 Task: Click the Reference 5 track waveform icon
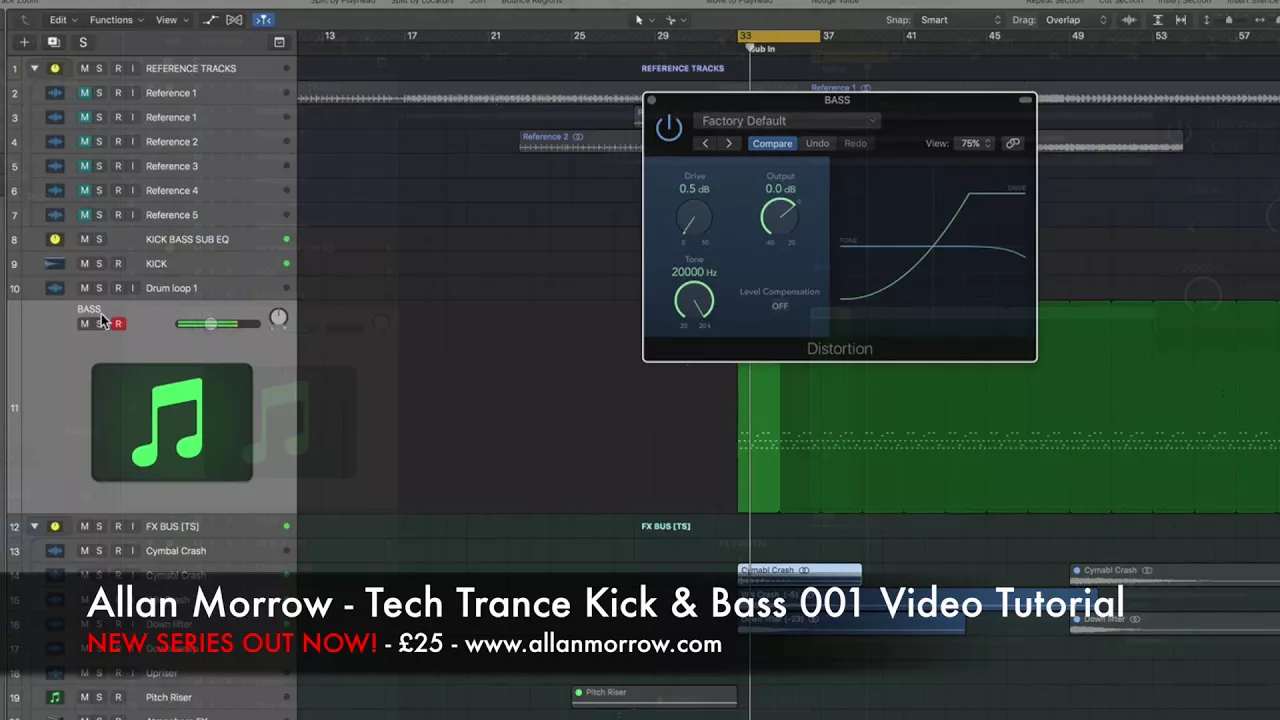(55, 215)
